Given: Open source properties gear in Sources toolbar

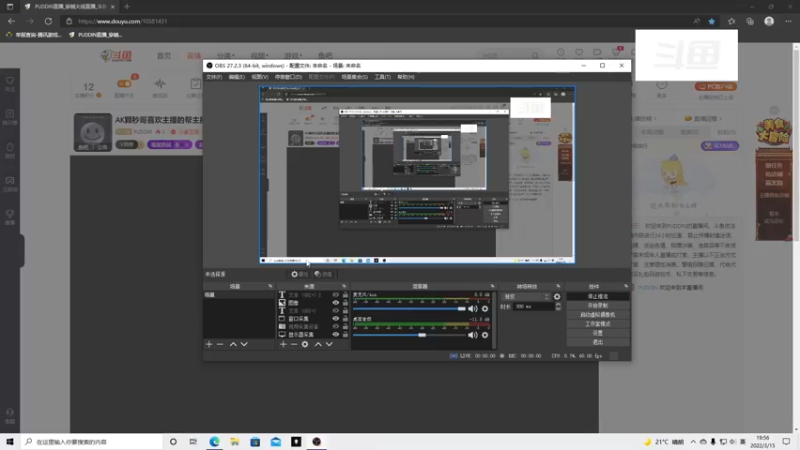Looking at the screenshot, I should point(305,344).
